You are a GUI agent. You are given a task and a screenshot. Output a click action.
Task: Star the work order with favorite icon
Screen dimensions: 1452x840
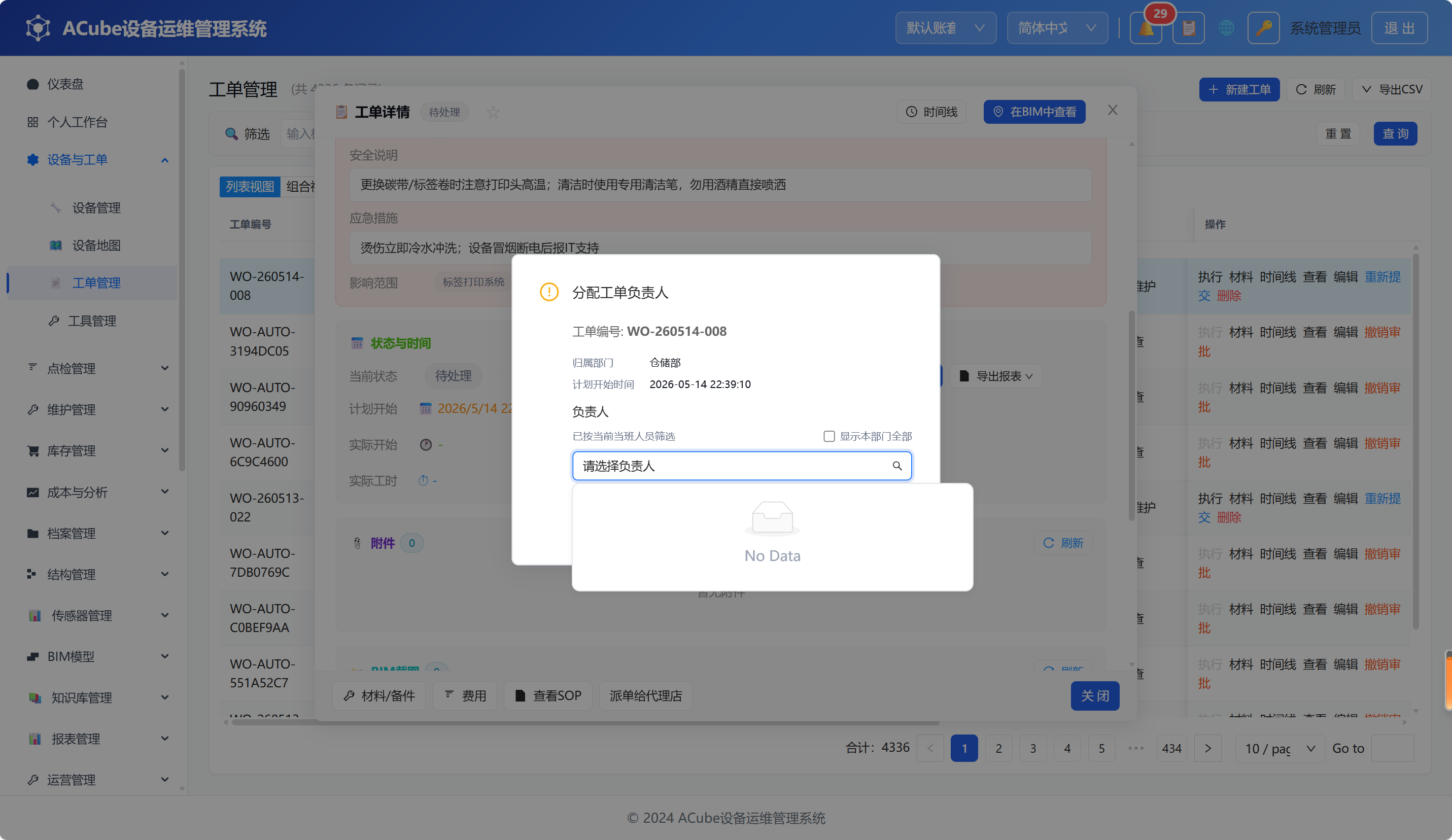click(x=493, y=112)
